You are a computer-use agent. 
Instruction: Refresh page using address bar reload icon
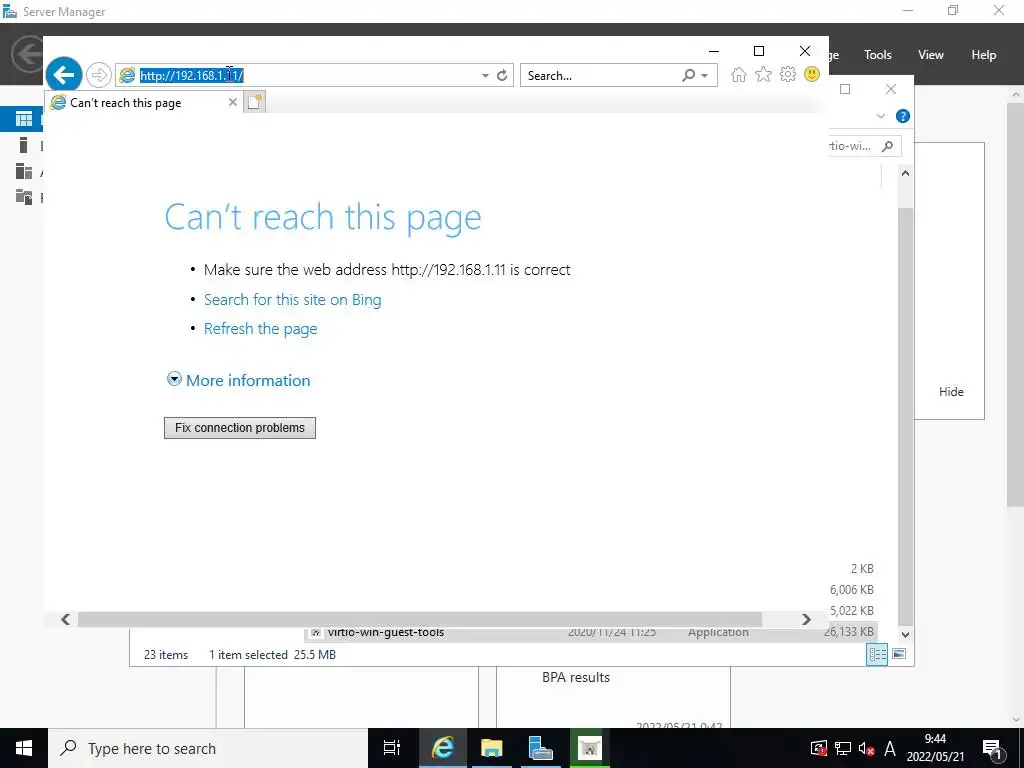(x=502, y=76)
